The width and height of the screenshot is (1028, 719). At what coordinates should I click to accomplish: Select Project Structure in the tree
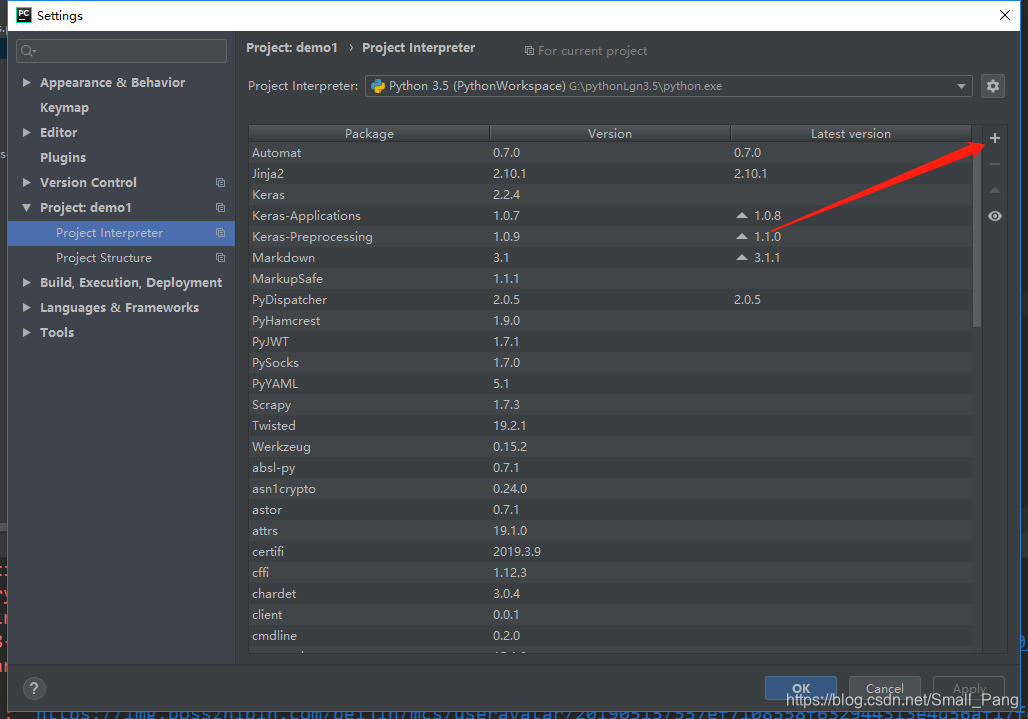click(121, 258)
